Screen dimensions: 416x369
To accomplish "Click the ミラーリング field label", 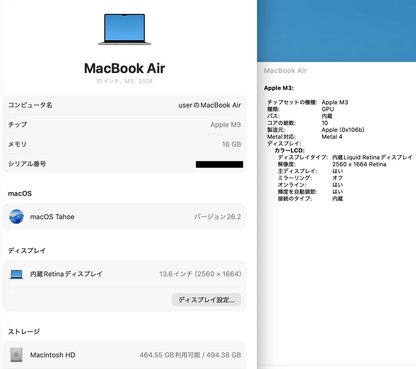I will (295, 178).
